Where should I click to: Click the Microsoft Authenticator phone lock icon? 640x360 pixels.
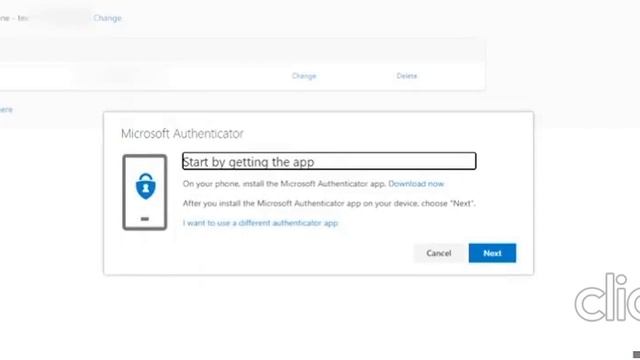[145, 192]
